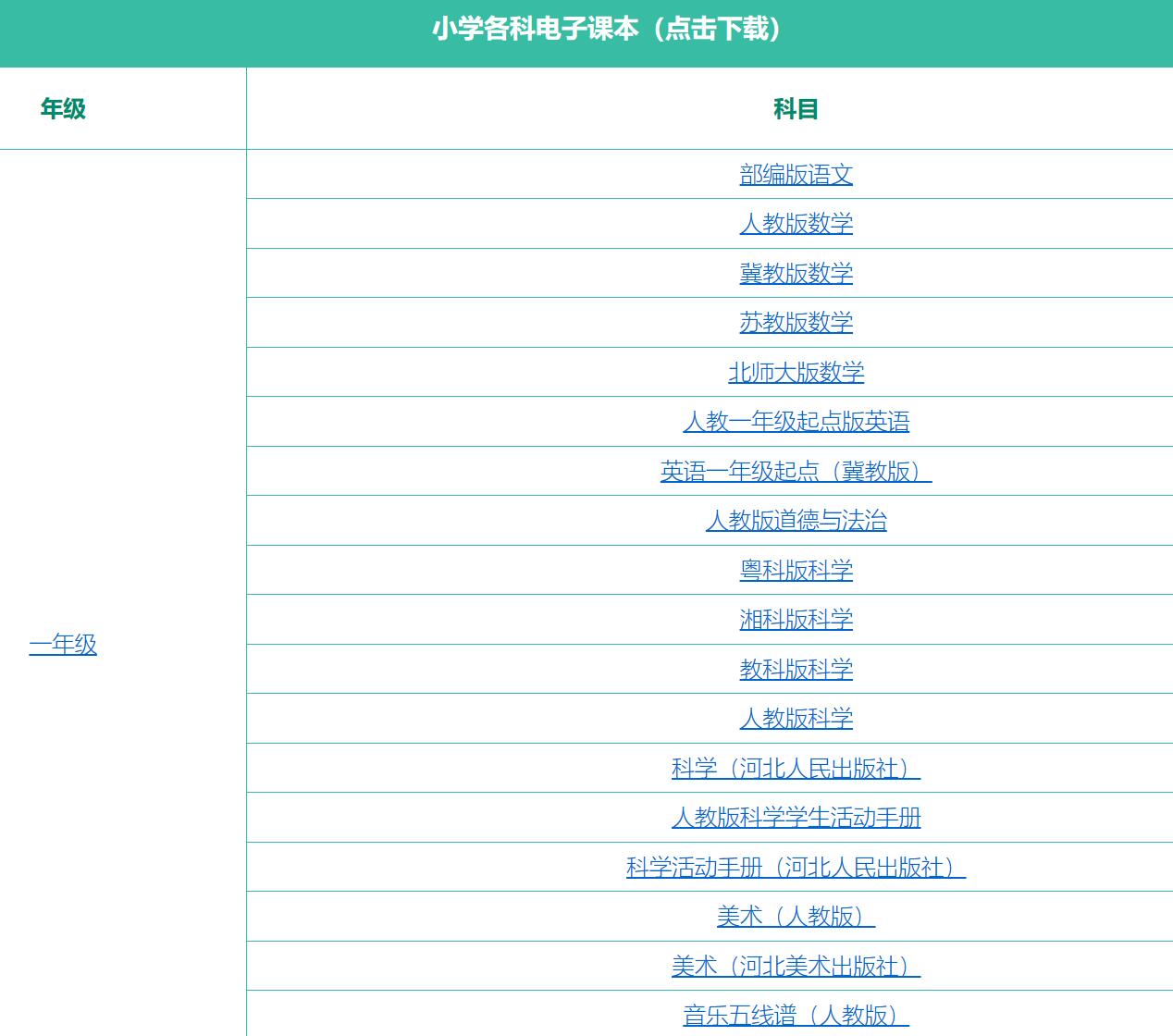
Task: Click 音乐五线谱（人教版） link
Action: 796,1015
